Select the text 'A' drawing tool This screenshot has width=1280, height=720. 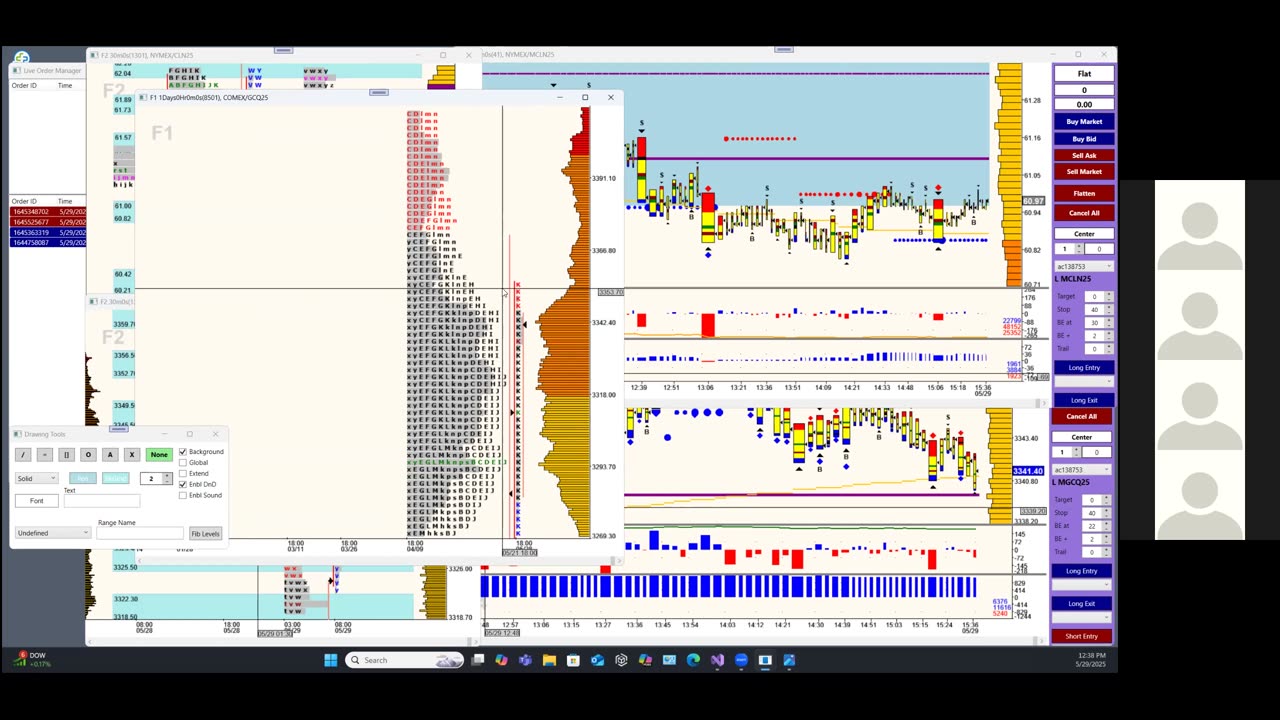tap(110, 454)
